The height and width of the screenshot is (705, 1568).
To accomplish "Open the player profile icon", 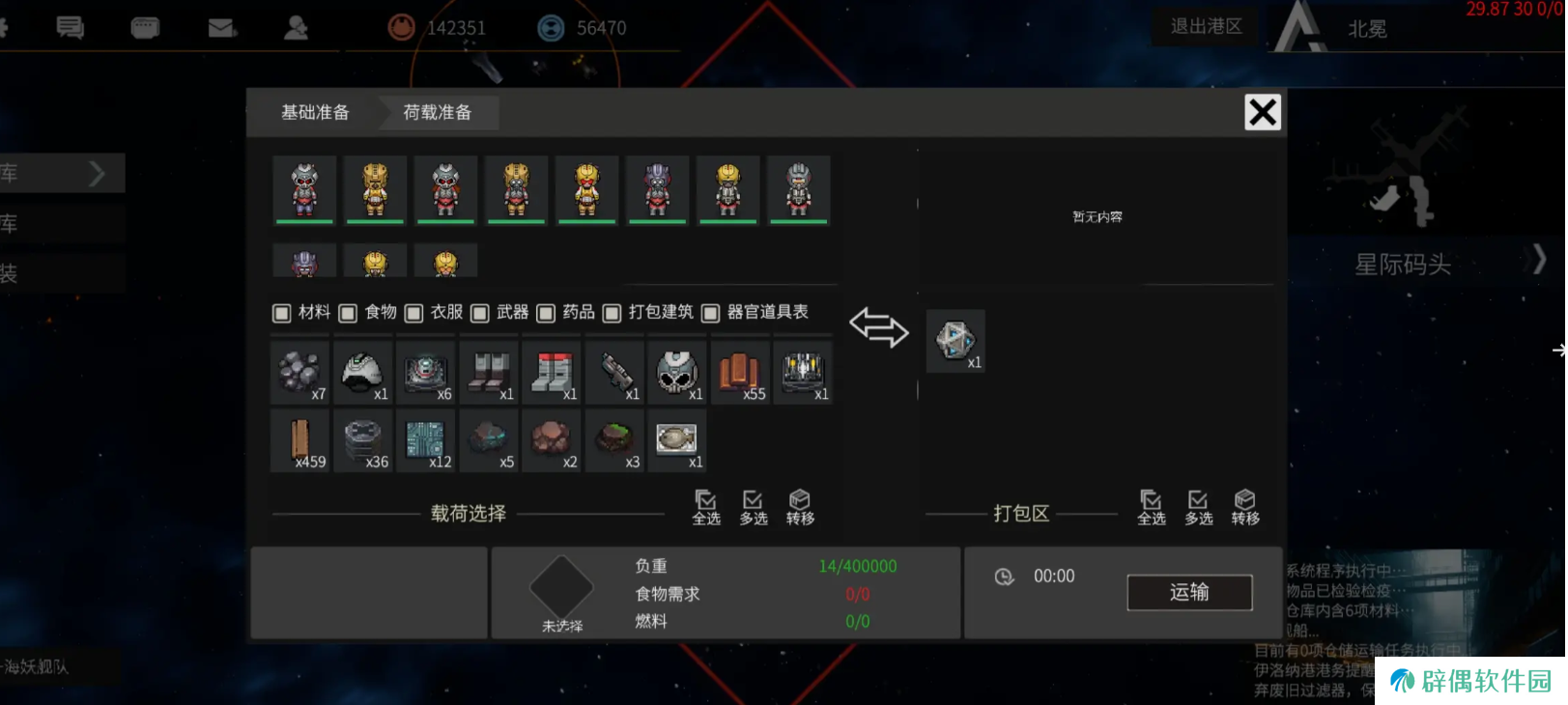I will coord(296,27).
